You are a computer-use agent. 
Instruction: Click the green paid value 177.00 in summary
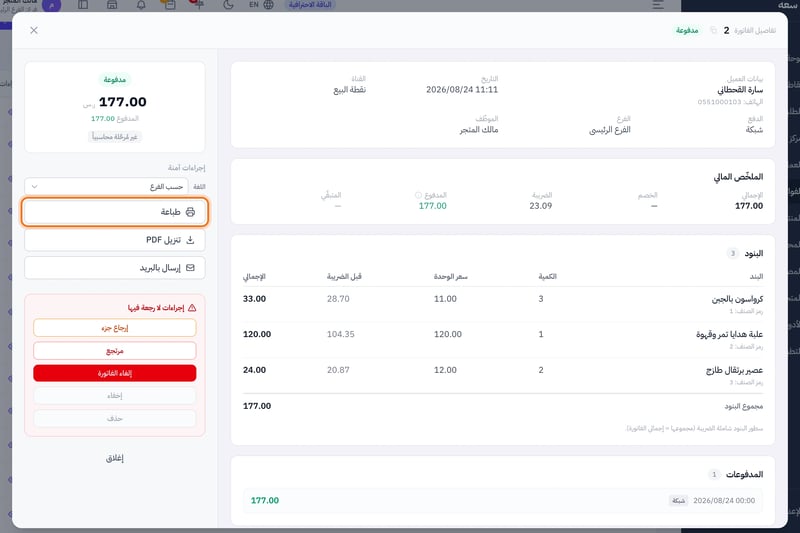pos(433,206)
